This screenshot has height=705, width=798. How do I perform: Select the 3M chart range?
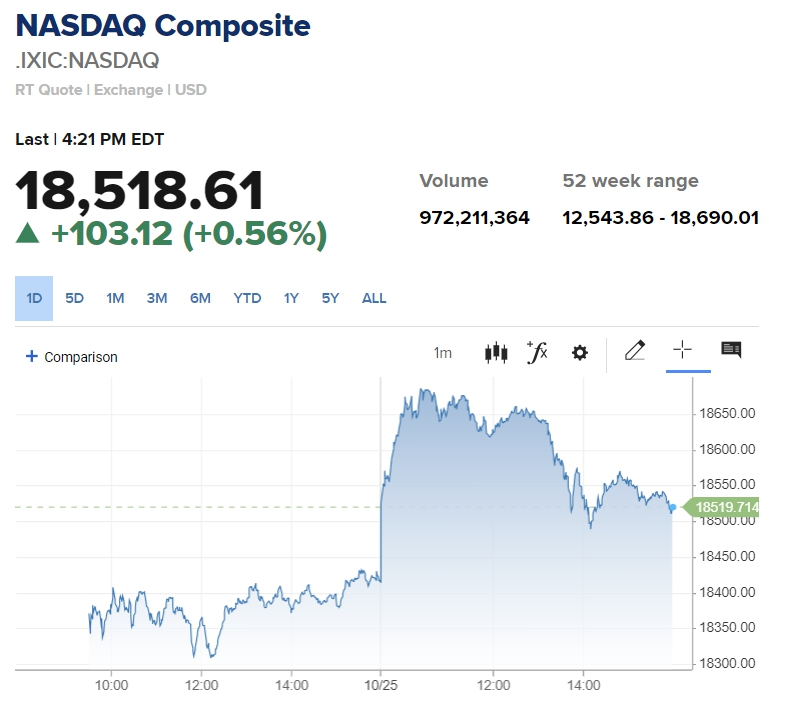(157, 298)
